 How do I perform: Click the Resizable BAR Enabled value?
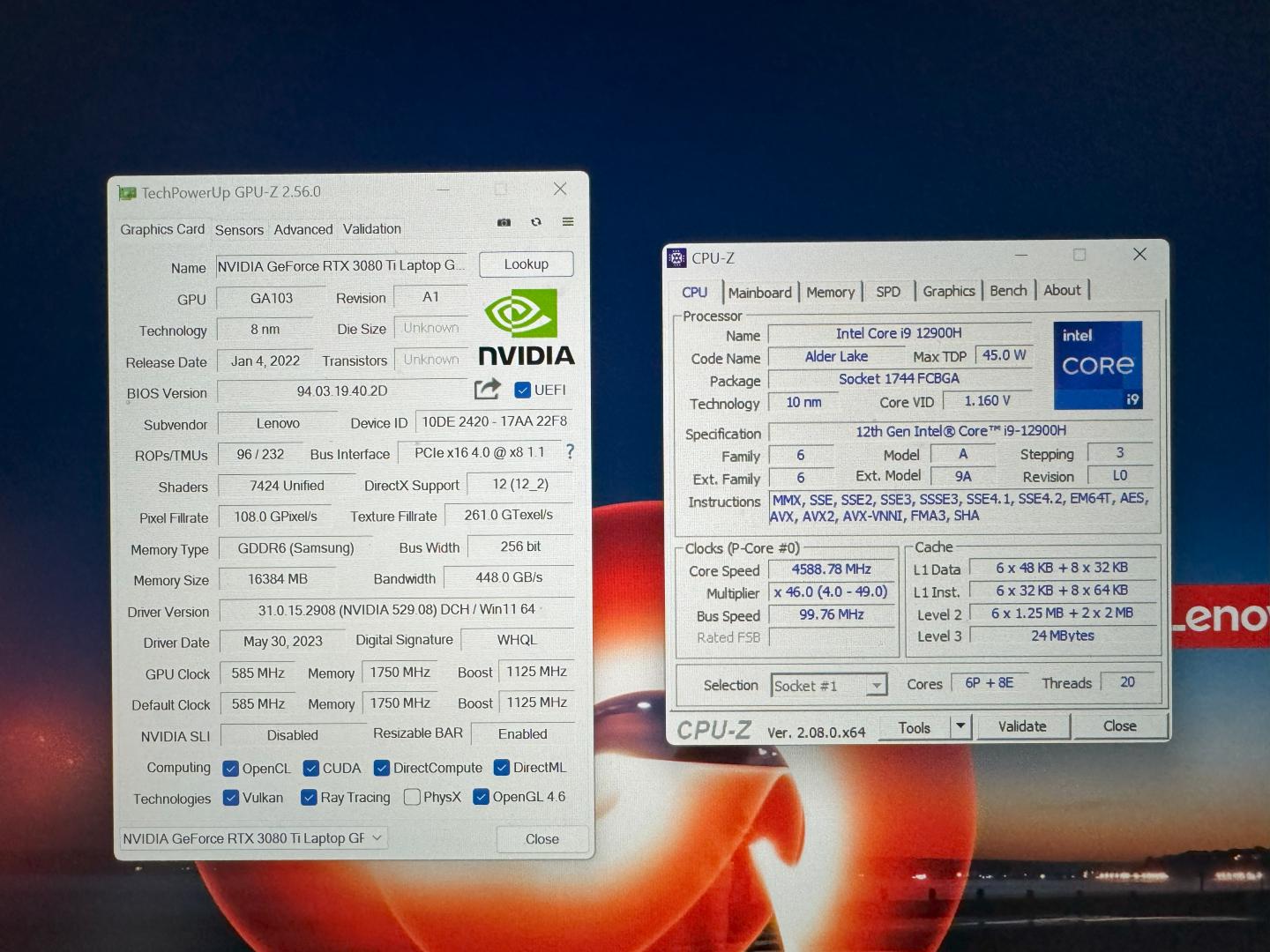[x=522, y=733]
